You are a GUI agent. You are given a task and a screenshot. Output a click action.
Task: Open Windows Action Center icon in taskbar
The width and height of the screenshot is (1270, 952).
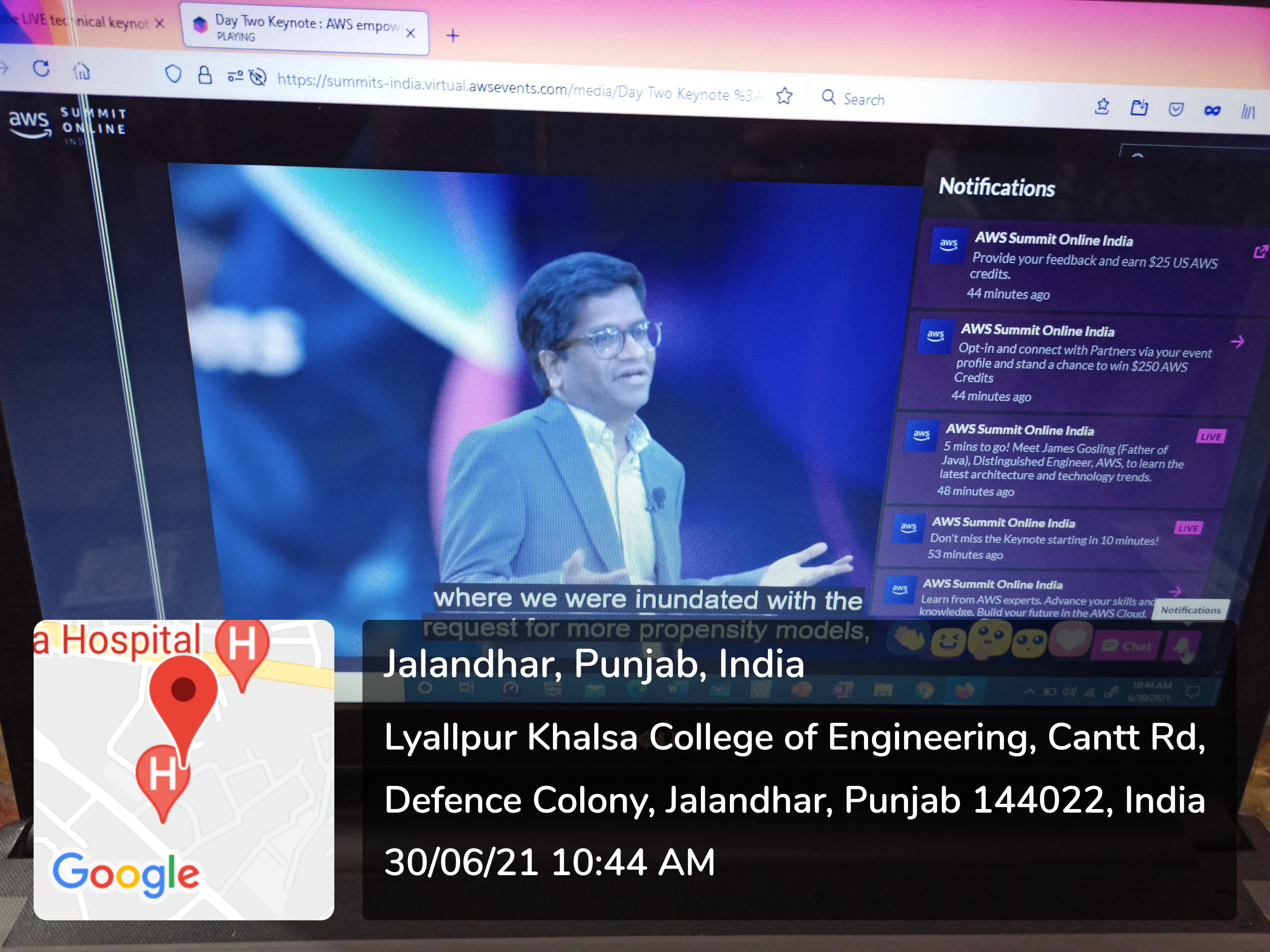(1192, 691)
